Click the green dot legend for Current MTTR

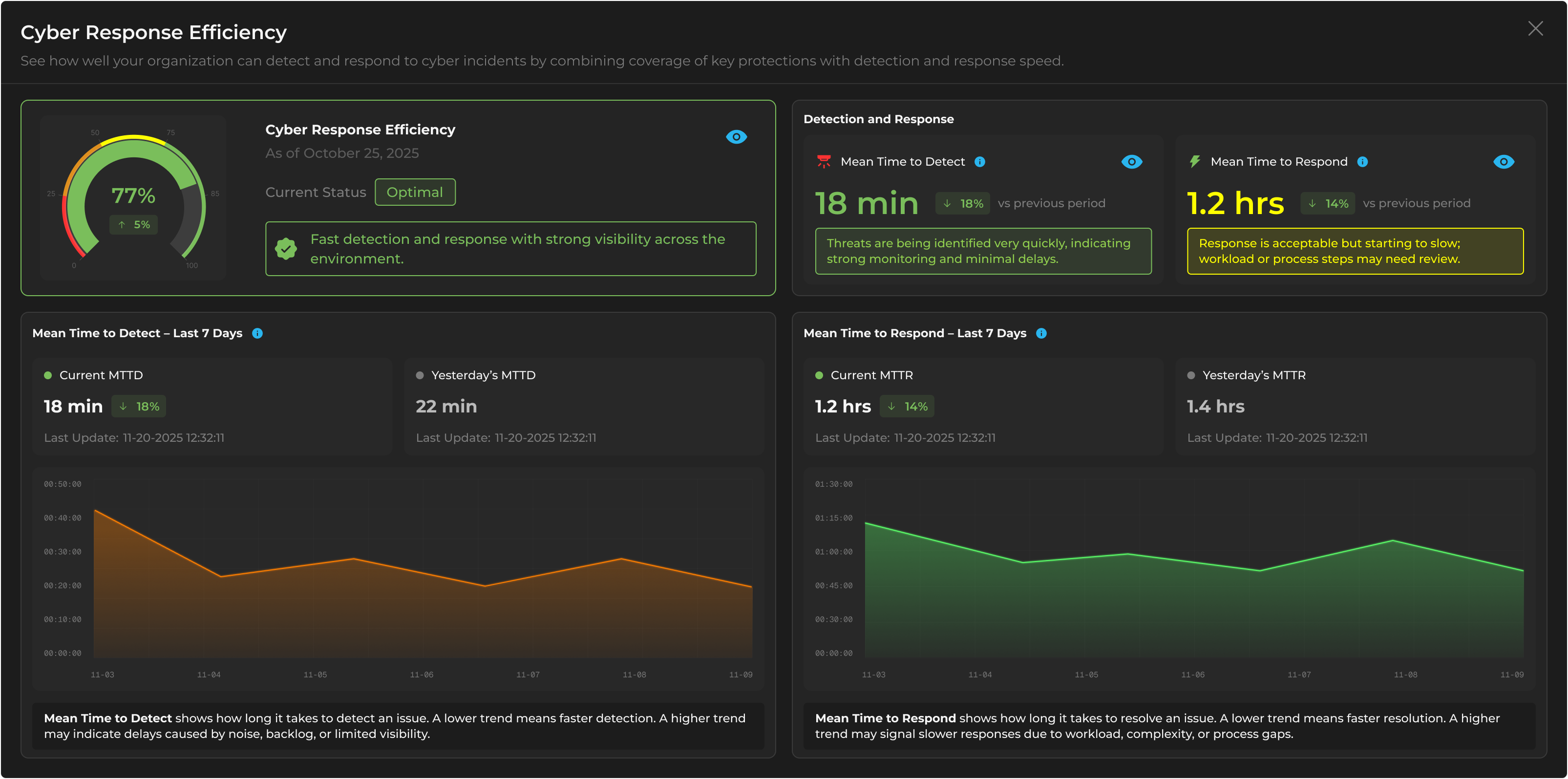[819, 375]
